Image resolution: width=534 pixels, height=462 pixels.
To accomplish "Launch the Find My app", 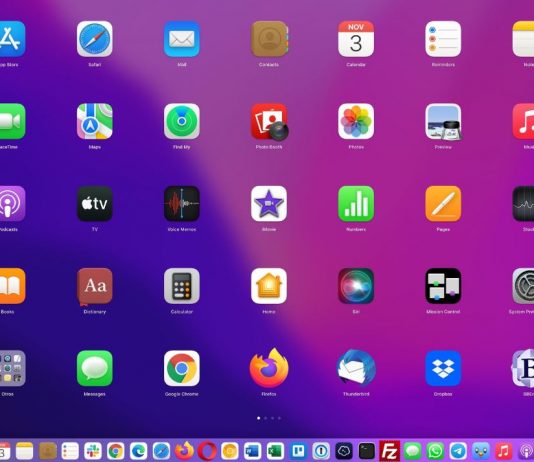I will 182,121.
